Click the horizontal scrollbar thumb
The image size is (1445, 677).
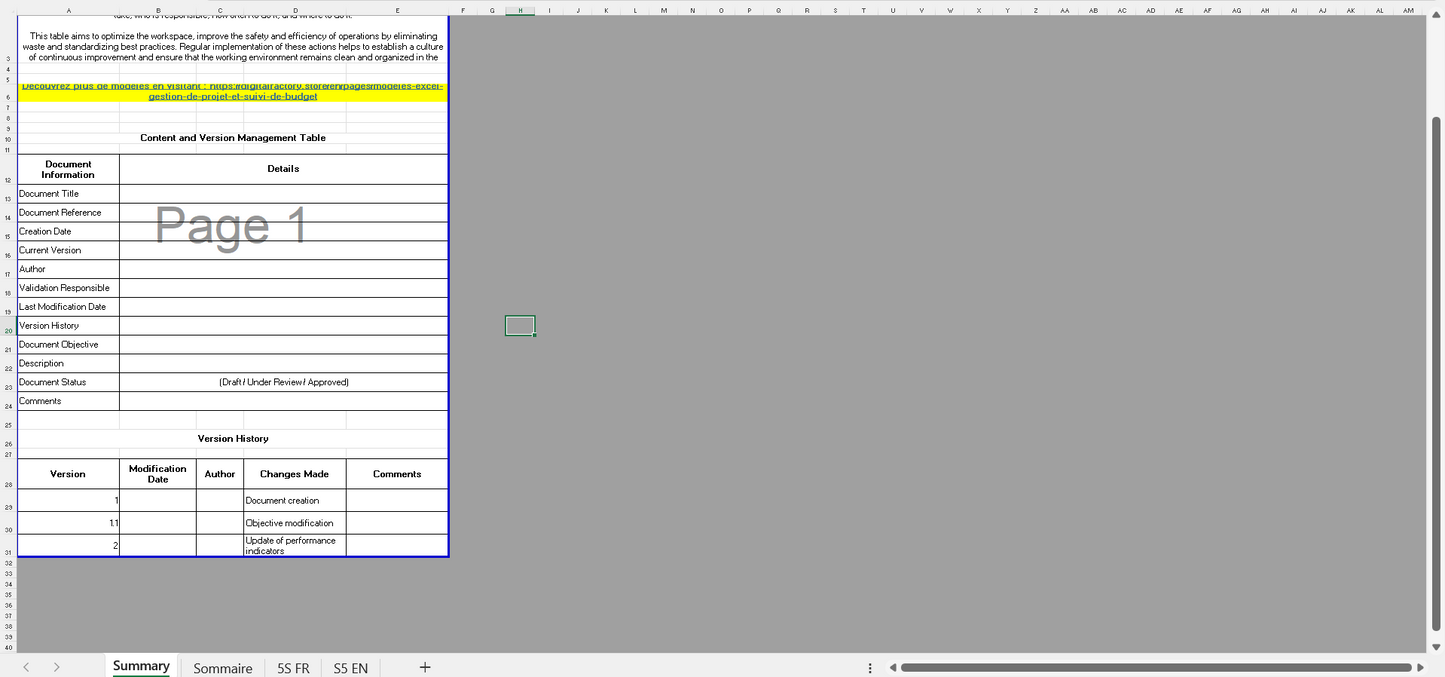[x=1155, y=667]
